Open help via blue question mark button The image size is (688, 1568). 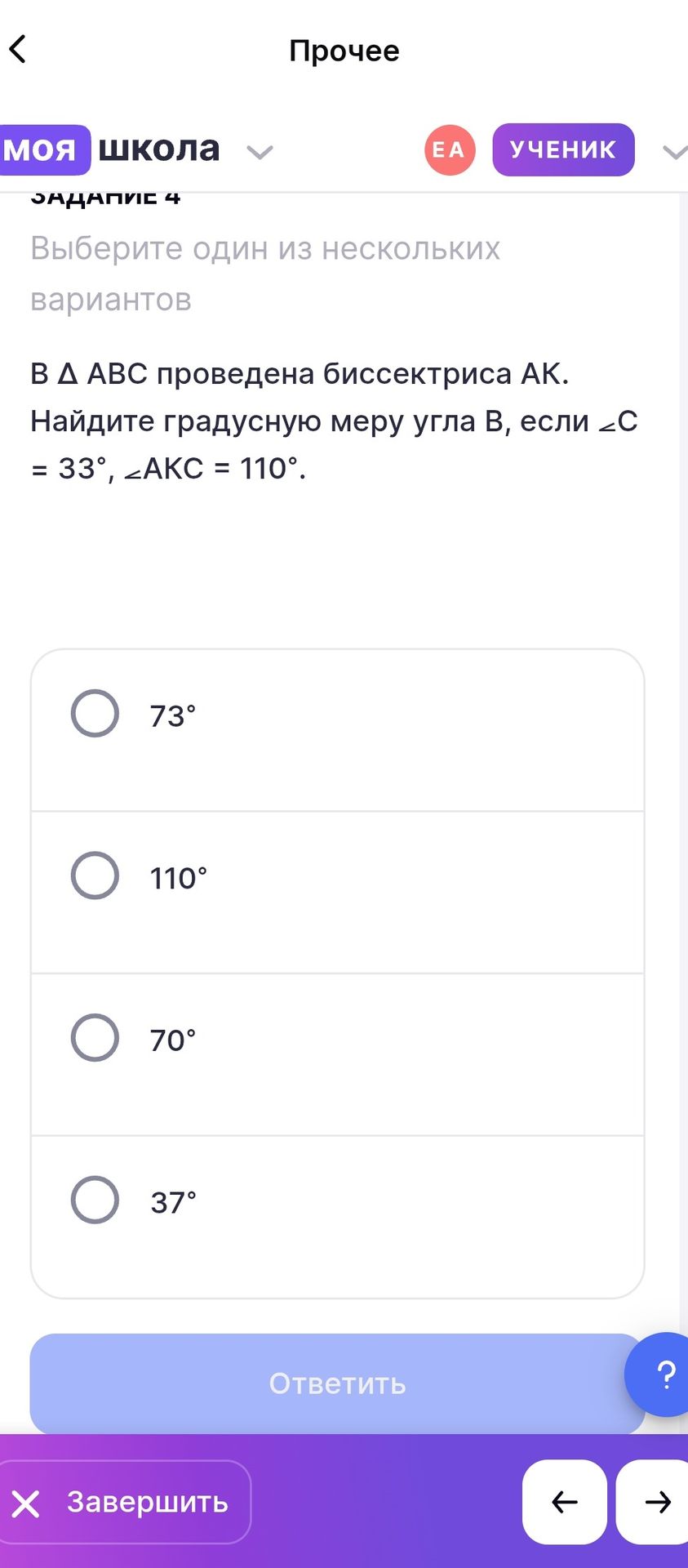pyautogui.click(x=659, y=1374)
